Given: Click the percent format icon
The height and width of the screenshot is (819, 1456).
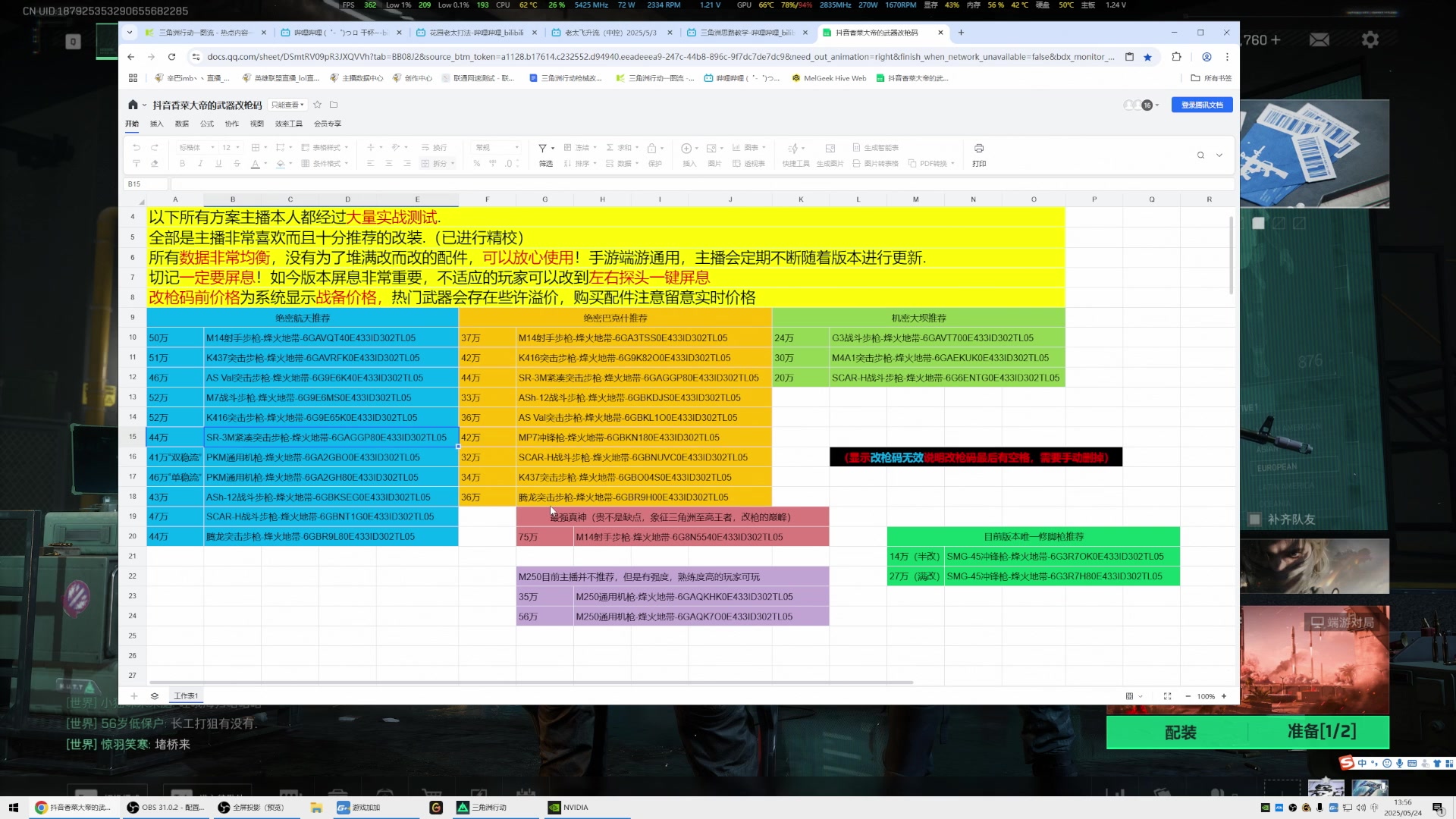Looking at the screenshot, I should 477,164.
